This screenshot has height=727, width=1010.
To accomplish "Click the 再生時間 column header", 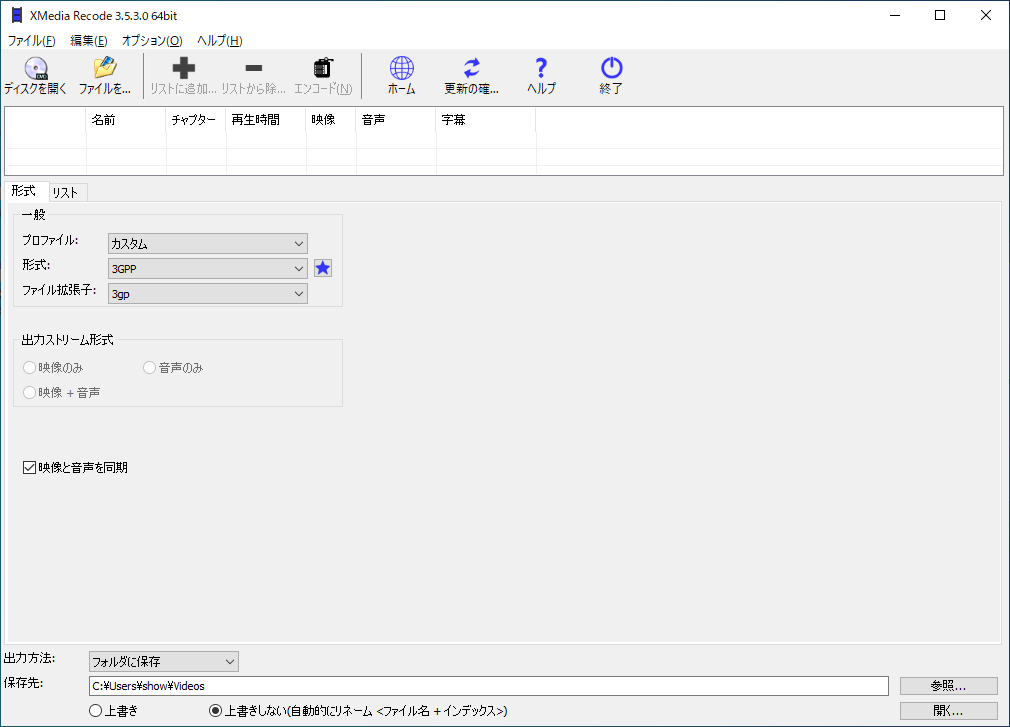I will click(x=265, y=120).
